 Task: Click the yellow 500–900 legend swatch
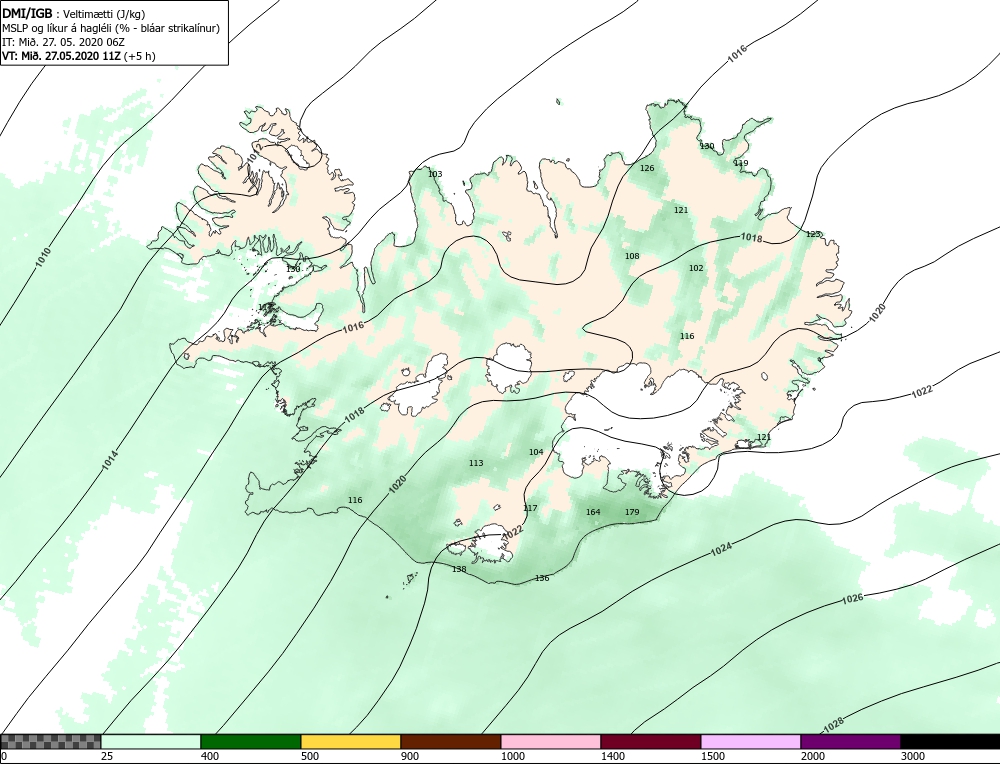click(x=351, y=741)
